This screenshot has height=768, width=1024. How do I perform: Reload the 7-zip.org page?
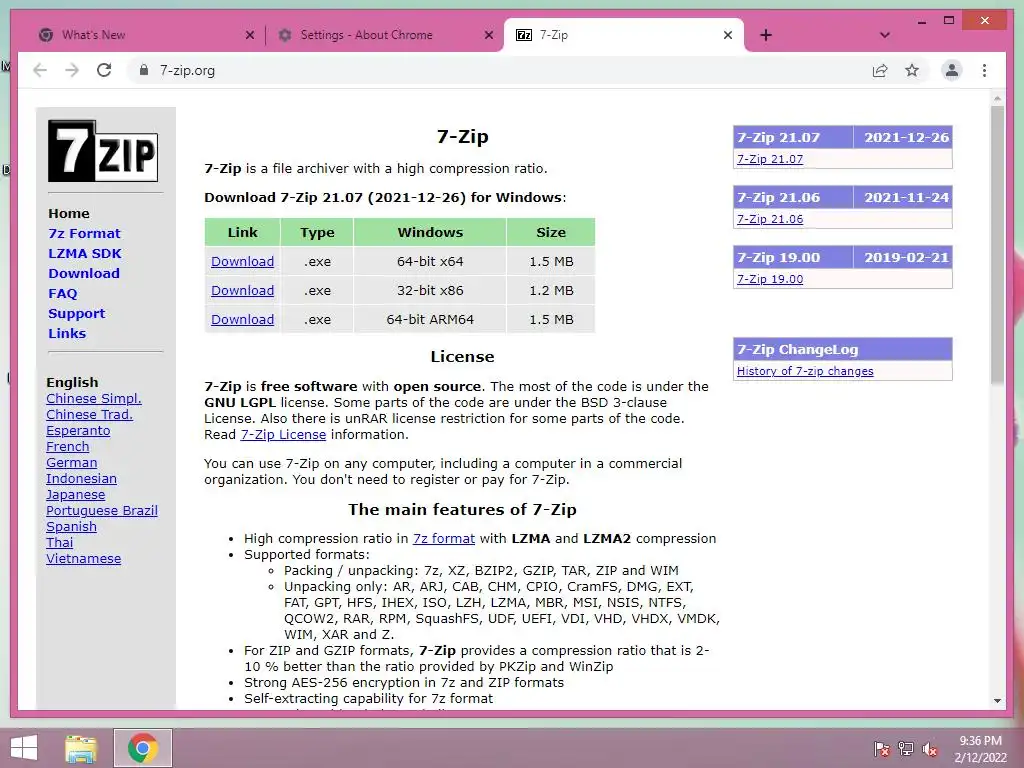tap(104, 71)
